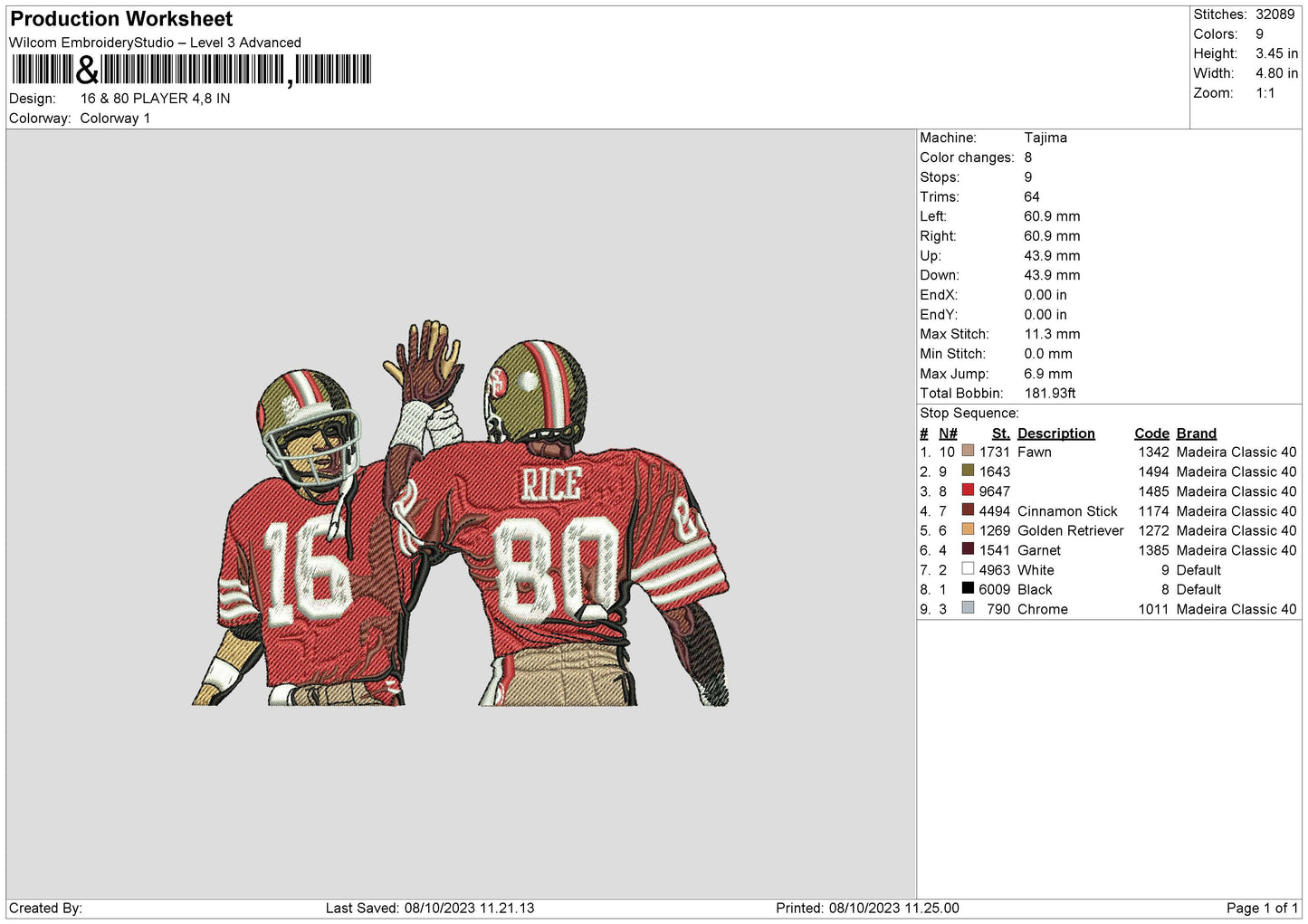Click the Zoom value '1:1'

1265,93
